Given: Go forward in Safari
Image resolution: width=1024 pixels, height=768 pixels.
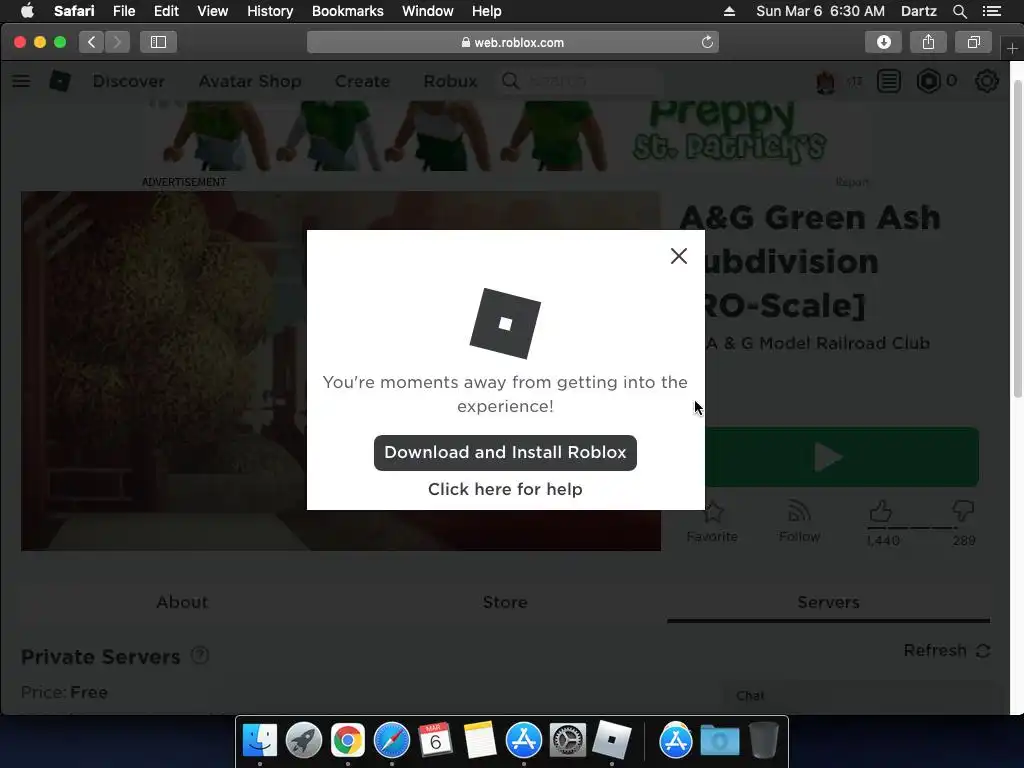Looking at the screenshot, I should (117, 42).
